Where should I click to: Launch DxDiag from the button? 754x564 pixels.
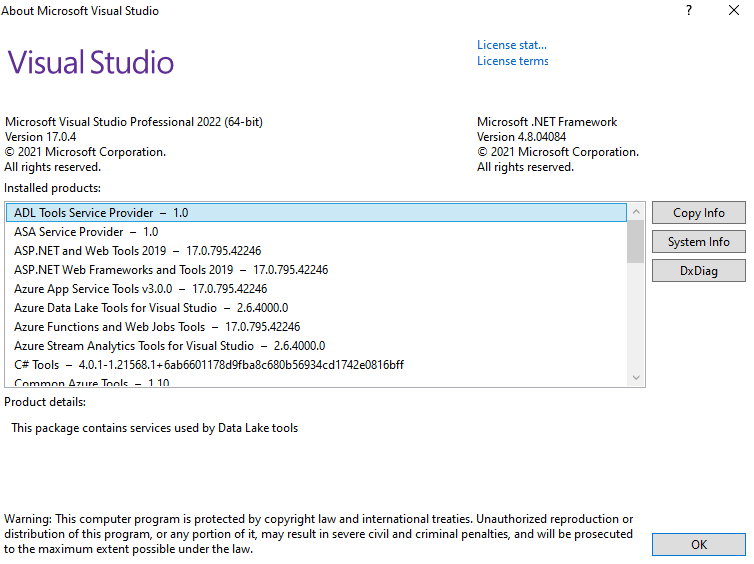point(698,271)
